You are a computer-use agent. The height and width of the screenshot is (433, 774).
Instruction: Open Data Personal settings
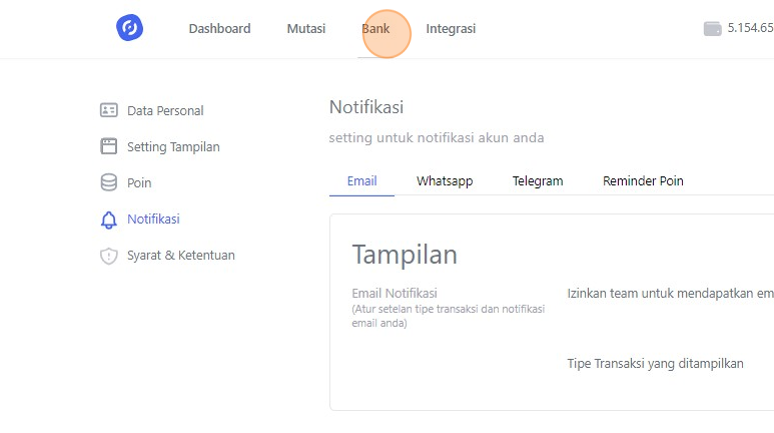[165, 111]
